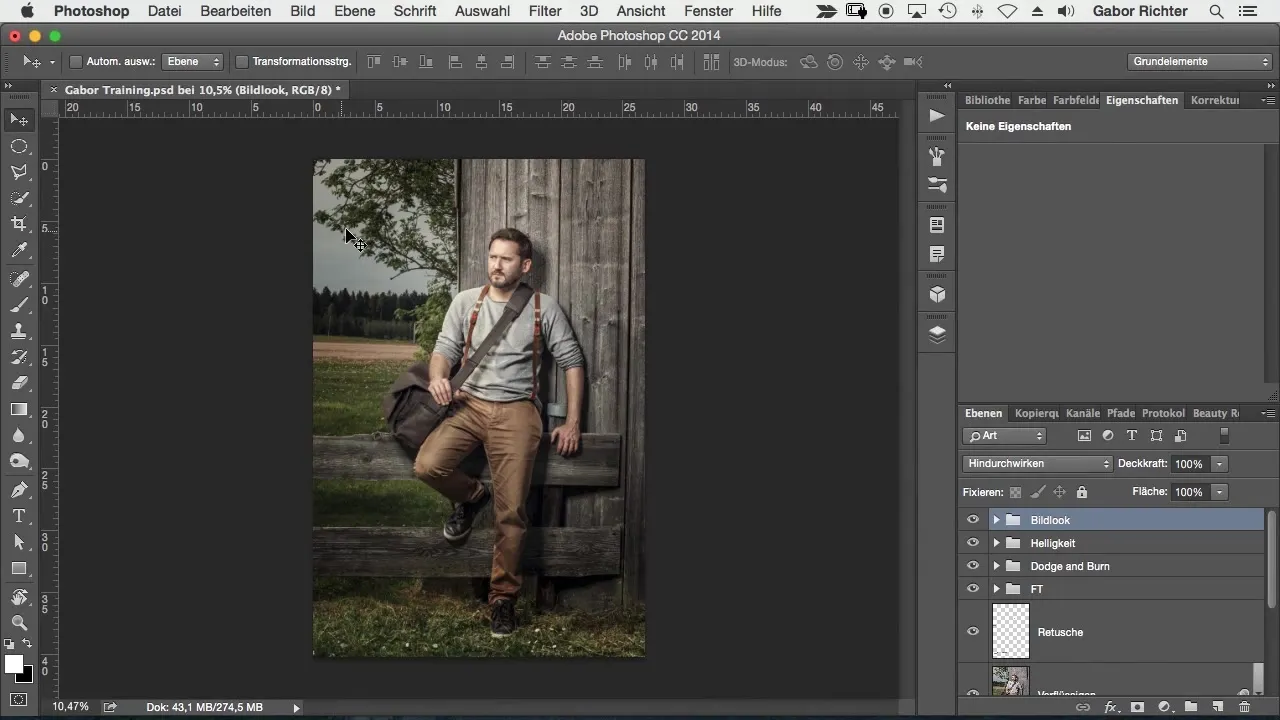
Task: Click the add layer style fx icon
Action: pos(1110,707)
